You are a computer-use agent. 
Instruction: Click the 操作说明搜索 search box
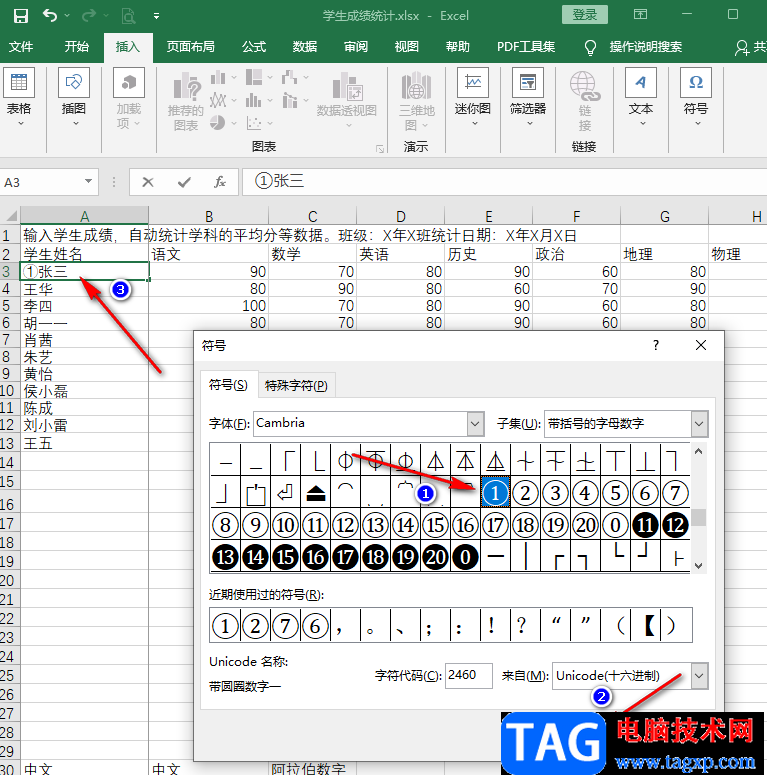[x=645, y=47]
